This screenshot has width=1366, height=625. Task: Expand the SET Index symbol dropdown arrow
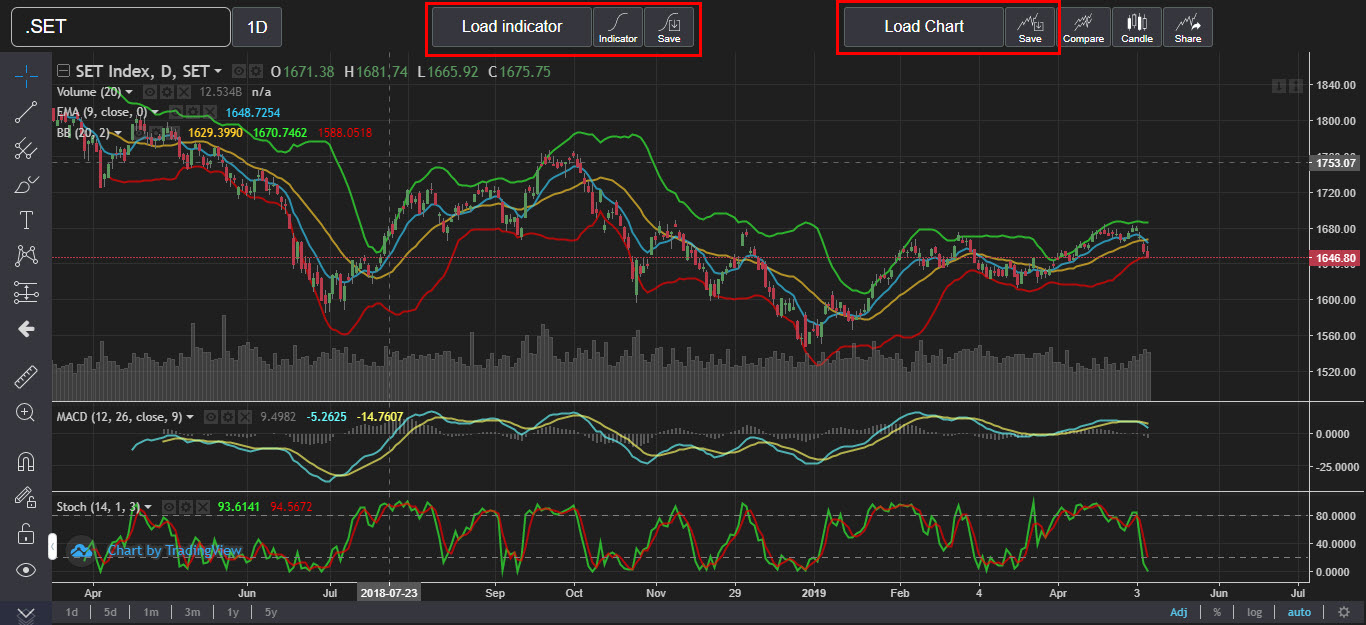(x=217, y=72)
